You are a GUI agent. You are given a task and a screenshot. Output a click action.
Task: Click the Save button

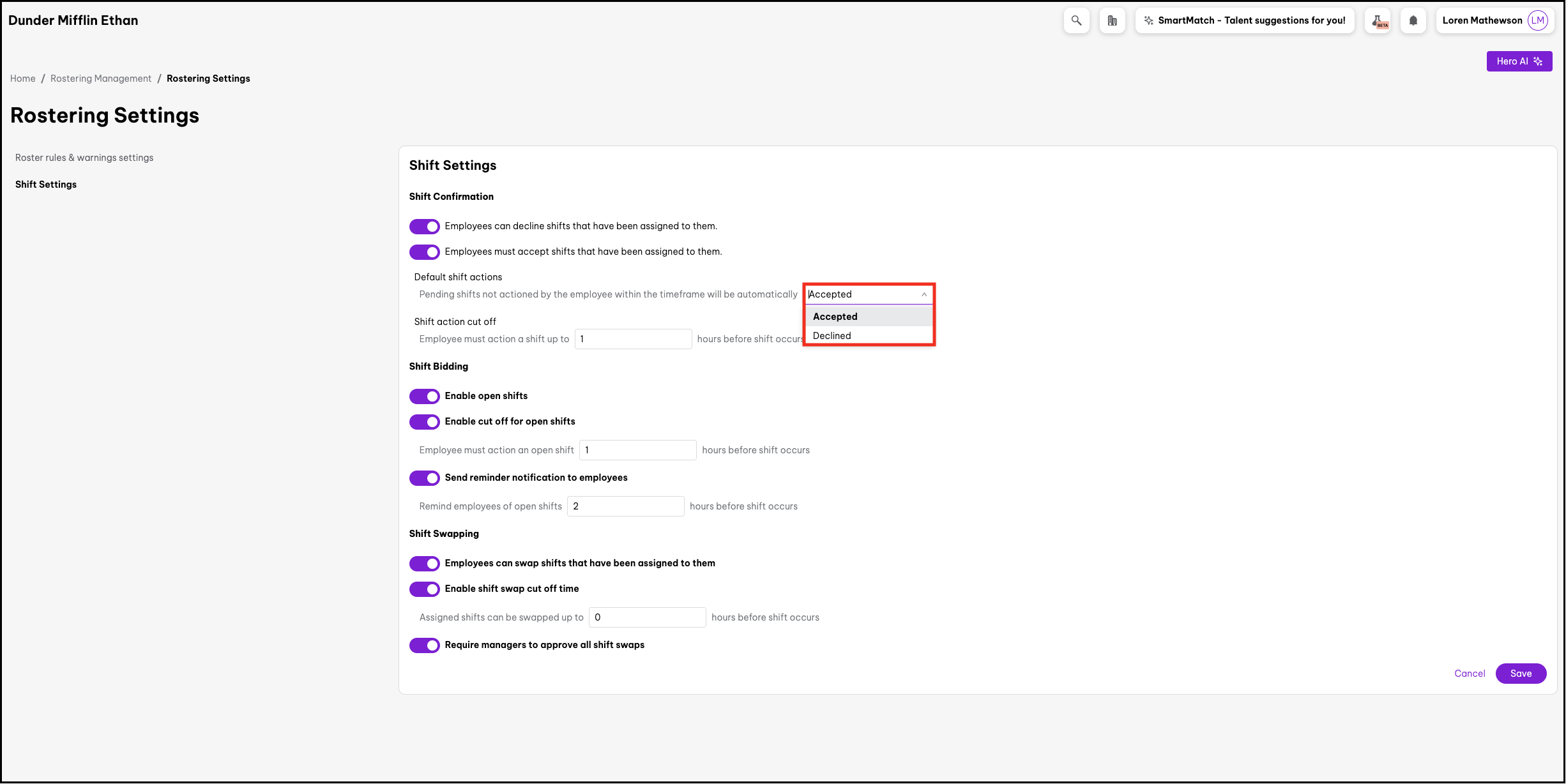tap(1521, 674)
